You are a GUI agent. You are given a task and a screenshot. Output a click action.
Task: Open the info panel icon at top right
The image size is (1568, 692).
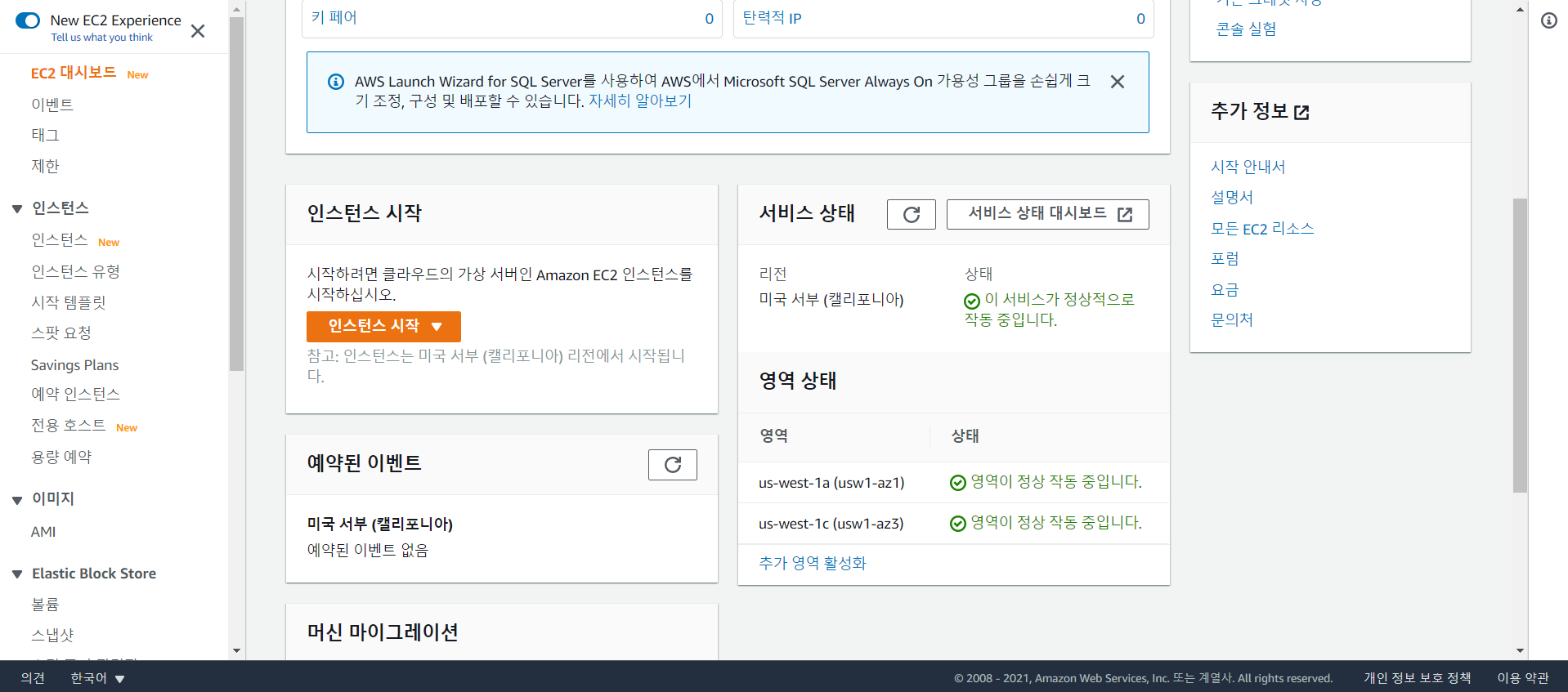click(x=1549, y=20)
